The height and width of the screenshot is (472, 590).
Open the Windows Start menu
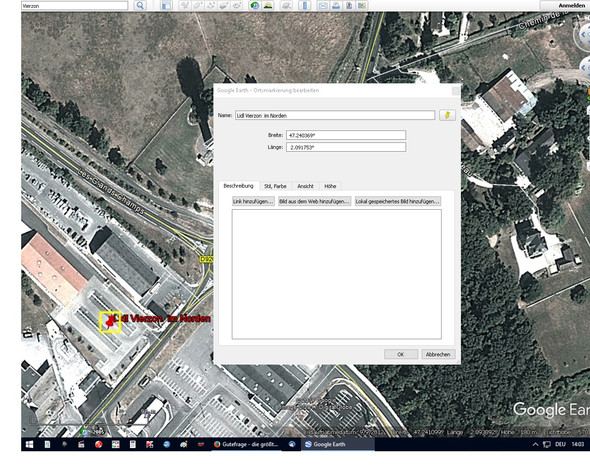(x=29, y=445)
